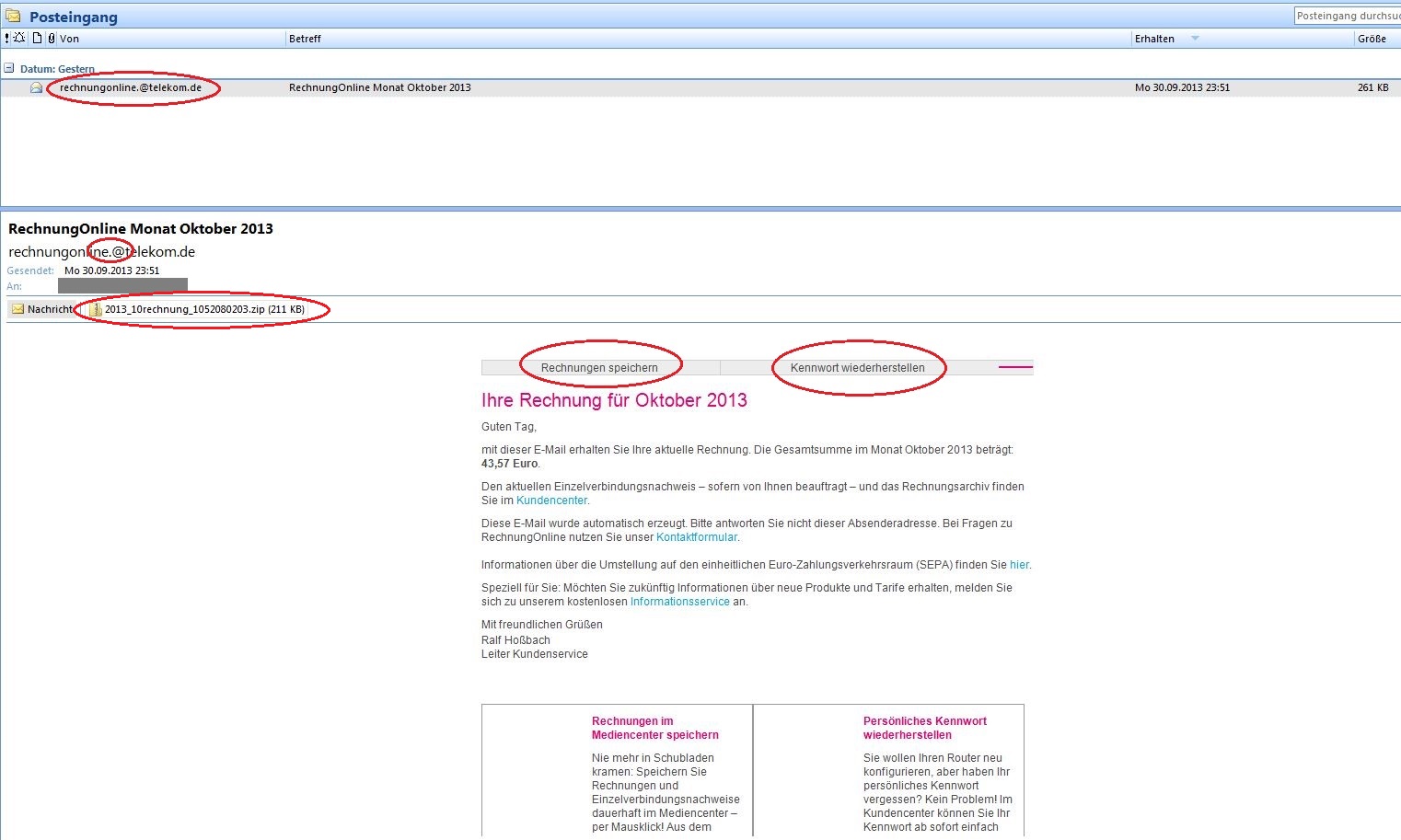Viewport: 1401px width, 840px height.
Task: Select the sender rechnungonline.@telekom.de in the message list
Action: [x=131, y=88]
